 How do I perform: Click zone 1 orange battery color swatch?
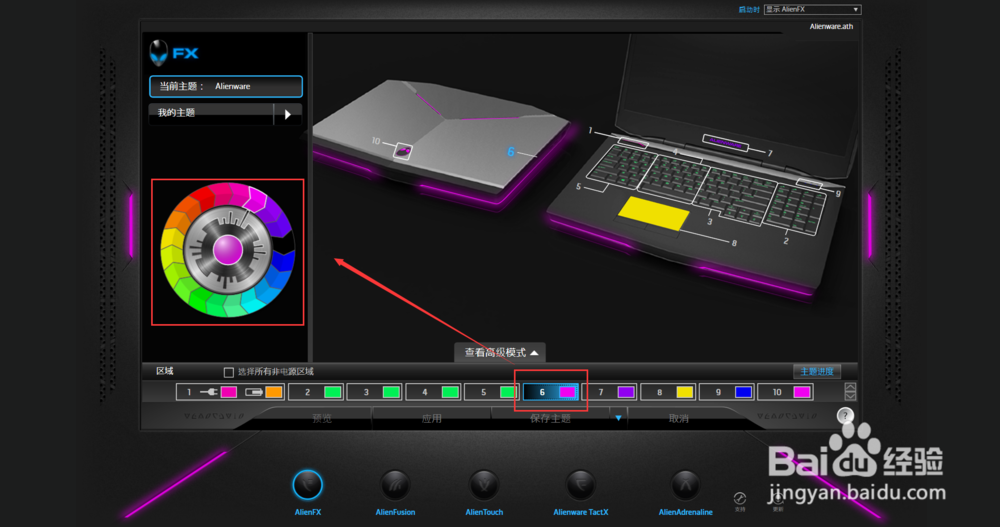click(274, 392)
